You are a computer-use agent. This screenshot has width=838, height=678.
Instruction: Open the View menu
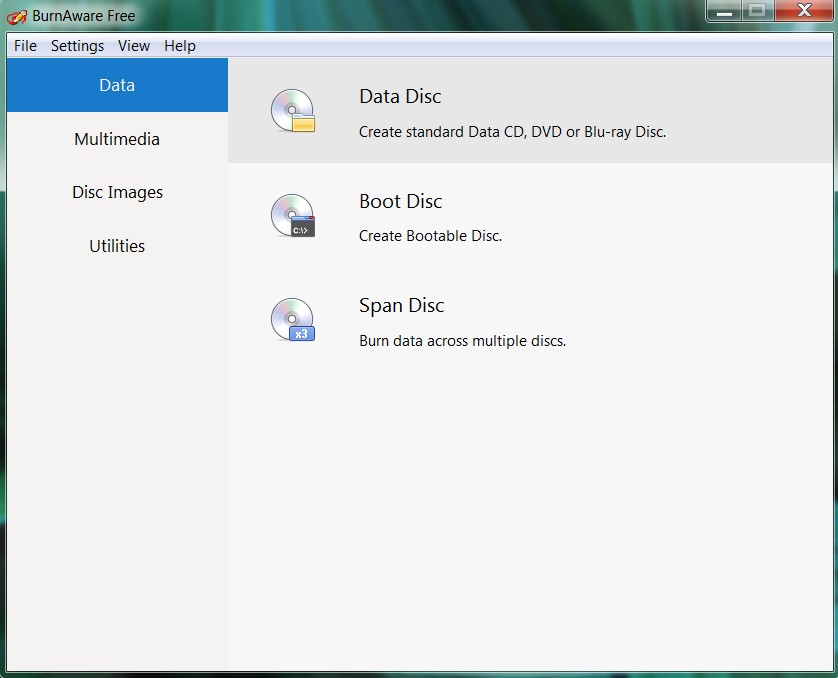point(134,46)
